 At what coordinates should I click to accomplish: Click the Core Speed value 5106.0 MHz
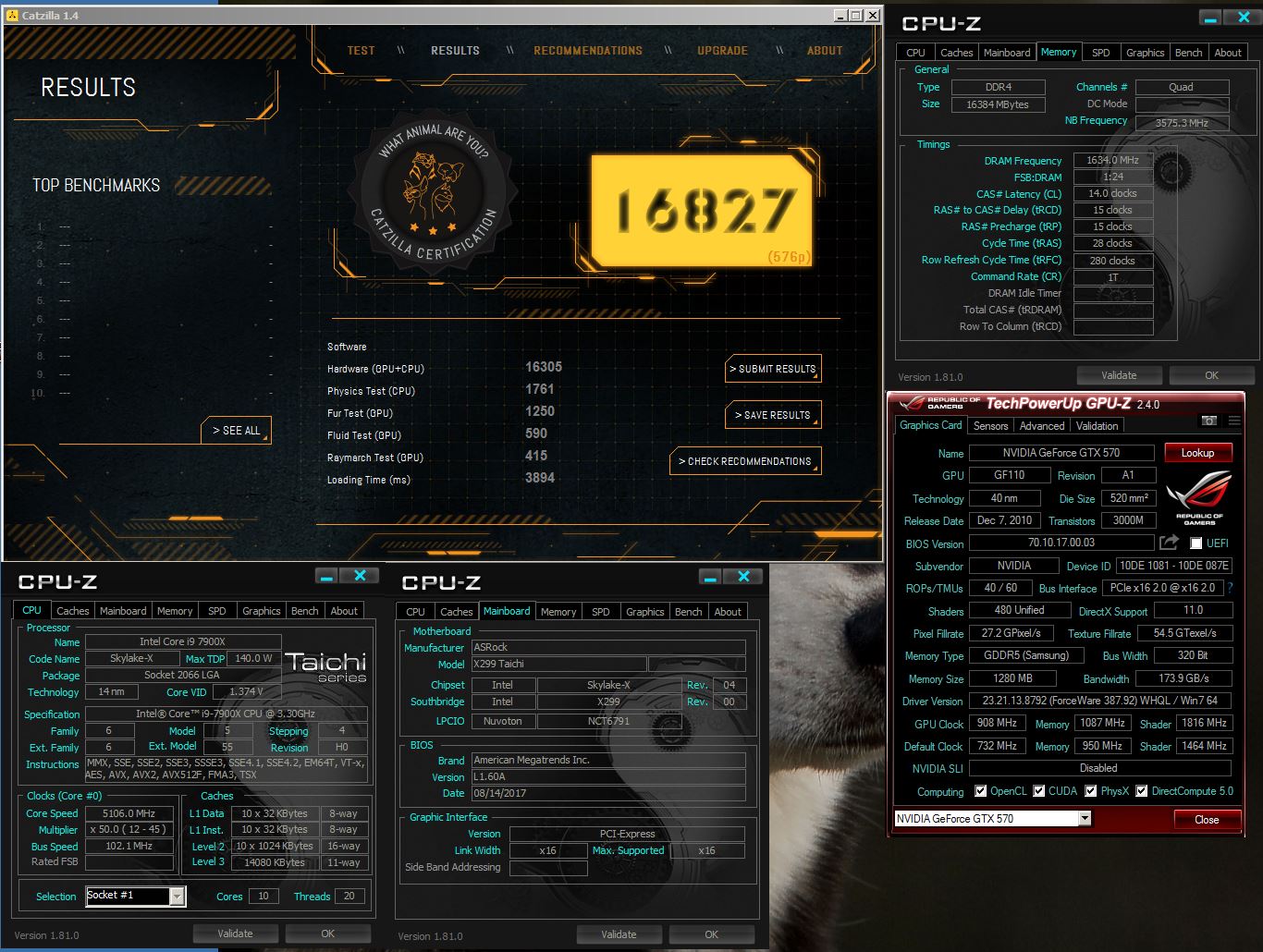tap(129, 813)
